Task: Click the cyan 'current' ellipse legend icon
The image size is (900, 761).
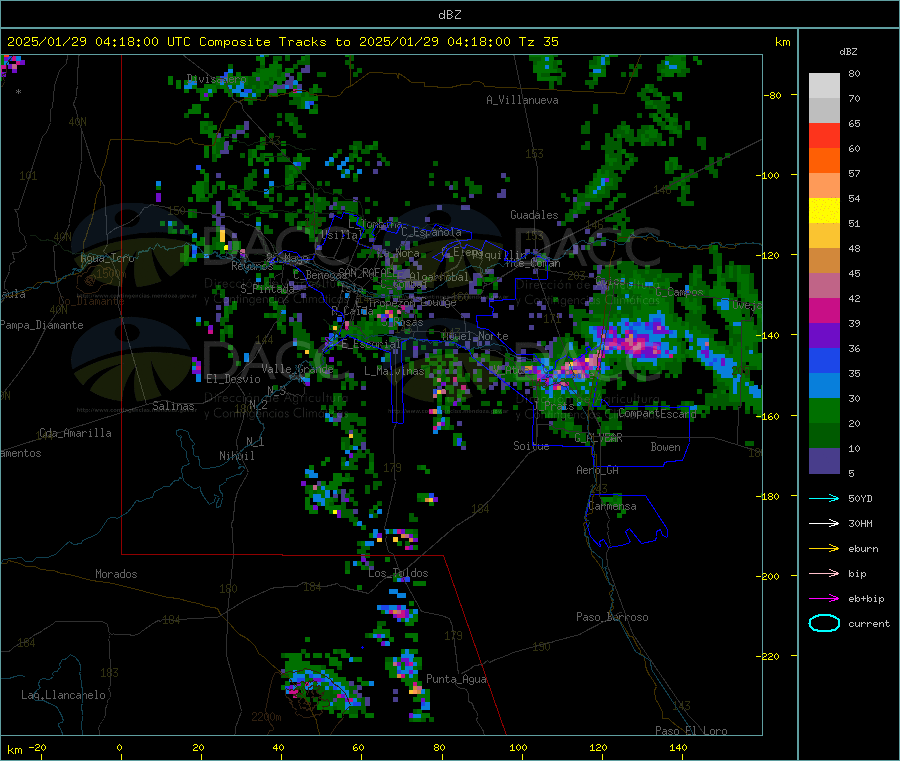Action: click(824, 623)
